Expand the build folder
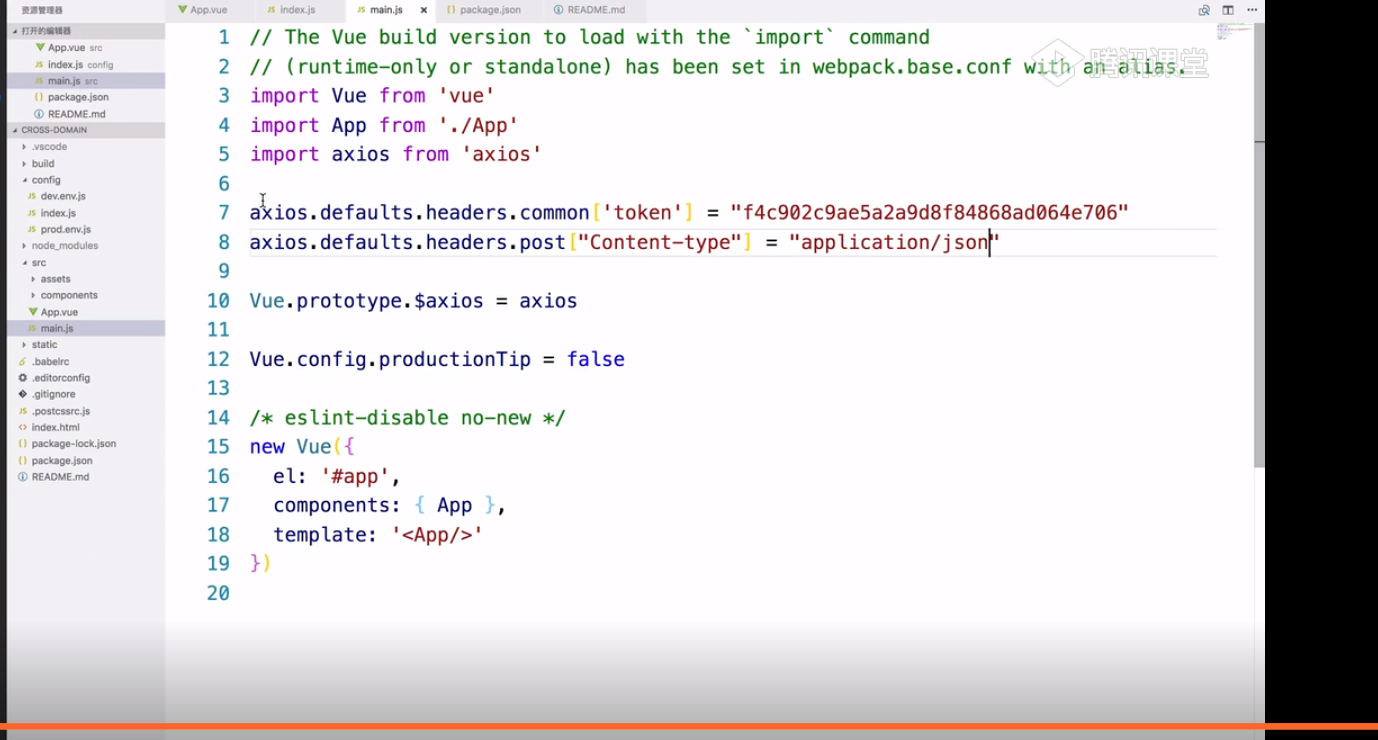 click(x=86, y=163)
